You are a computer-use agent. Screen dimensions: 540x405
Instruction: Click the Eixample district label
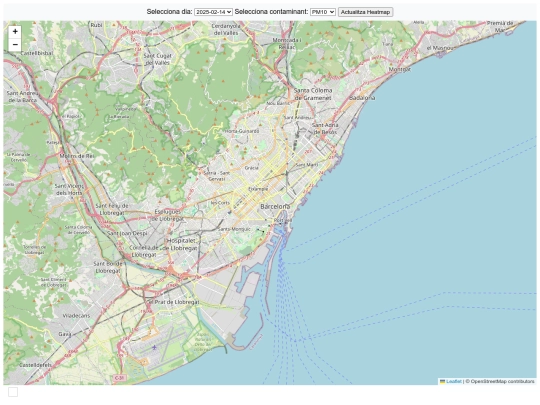258,189
